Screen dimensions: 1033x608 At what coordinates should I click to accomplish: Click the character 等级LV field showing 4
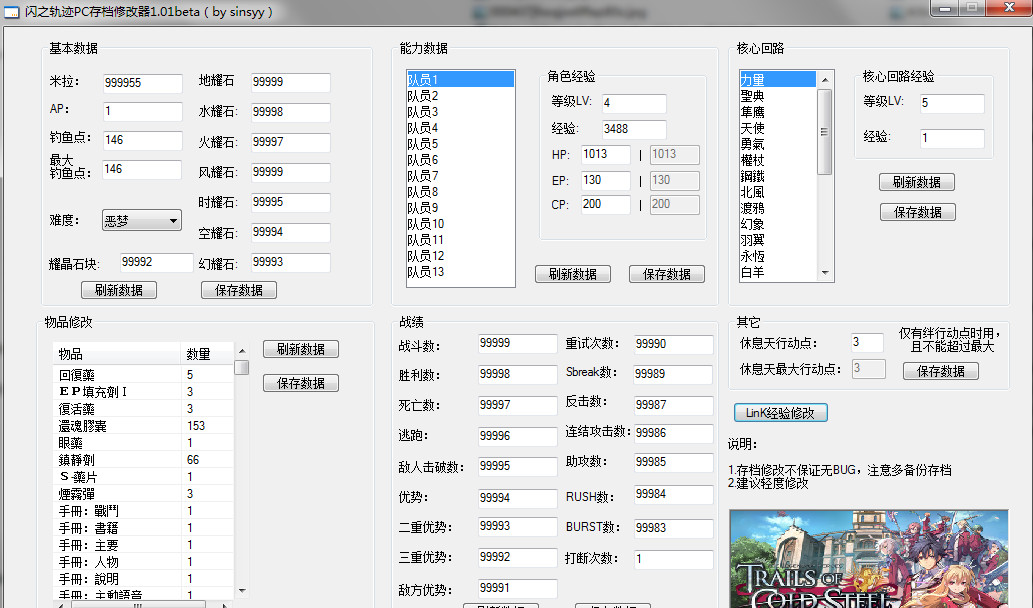634,103
